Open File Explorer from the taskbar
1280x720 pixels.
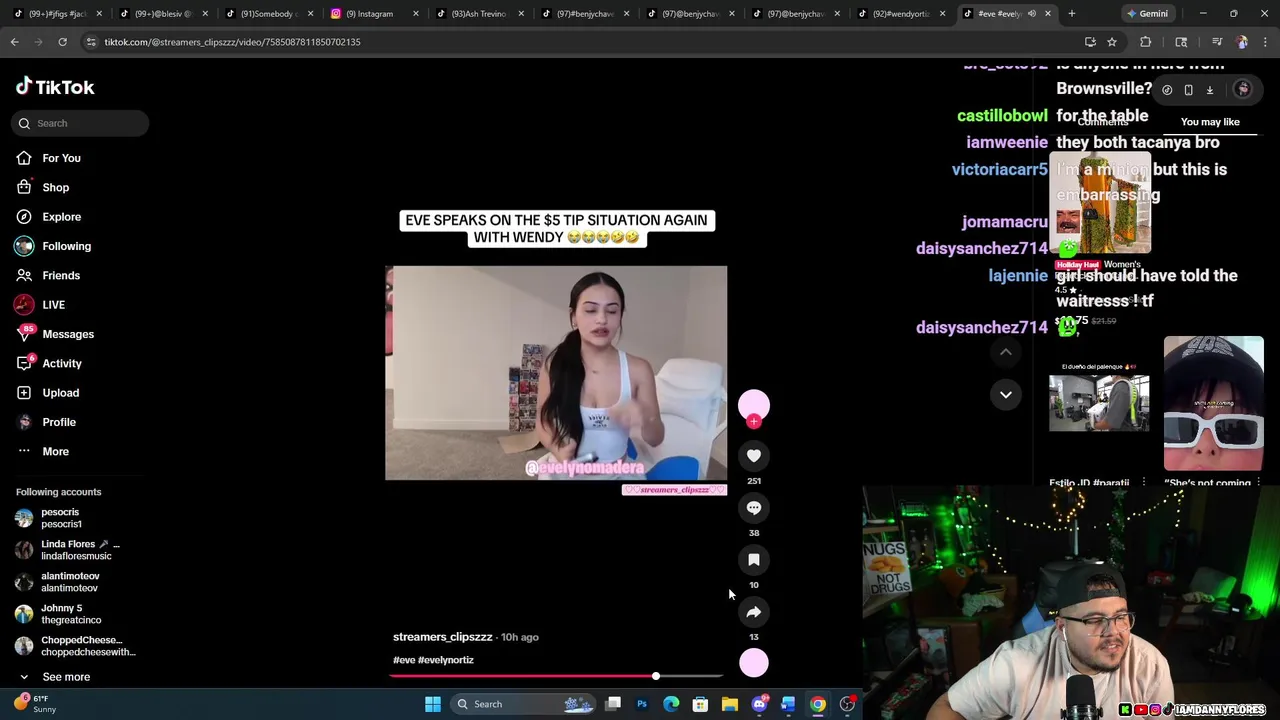tap(730, 704)
